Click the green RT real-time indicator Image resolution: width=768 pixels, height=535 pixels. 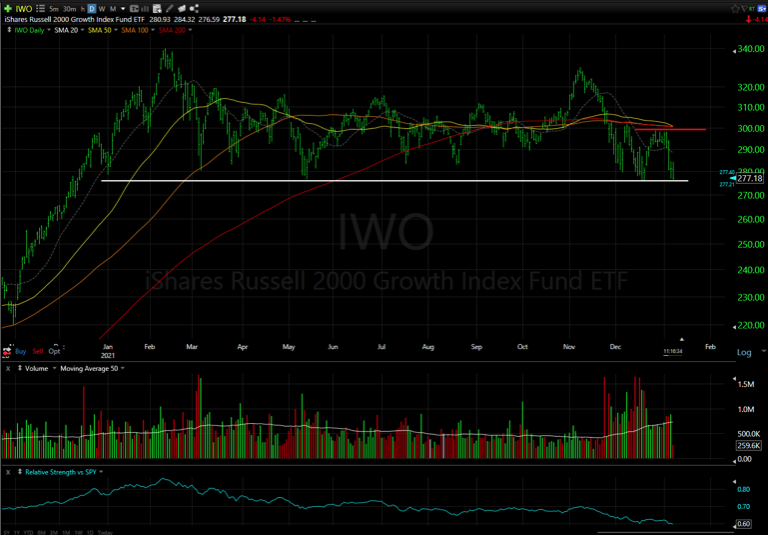pos(752,9)
